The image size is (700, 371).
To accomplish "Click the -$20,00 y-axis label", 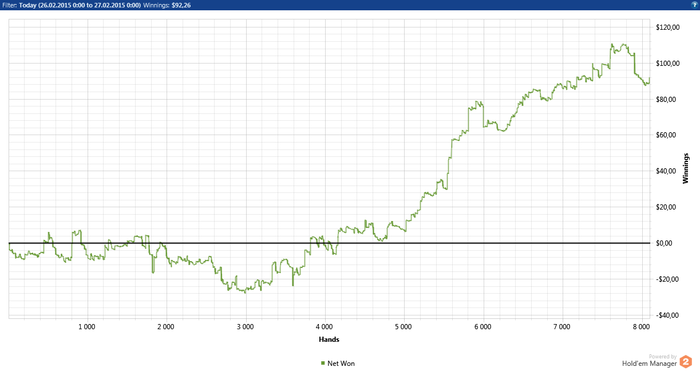I will click(x=667, y=279).
